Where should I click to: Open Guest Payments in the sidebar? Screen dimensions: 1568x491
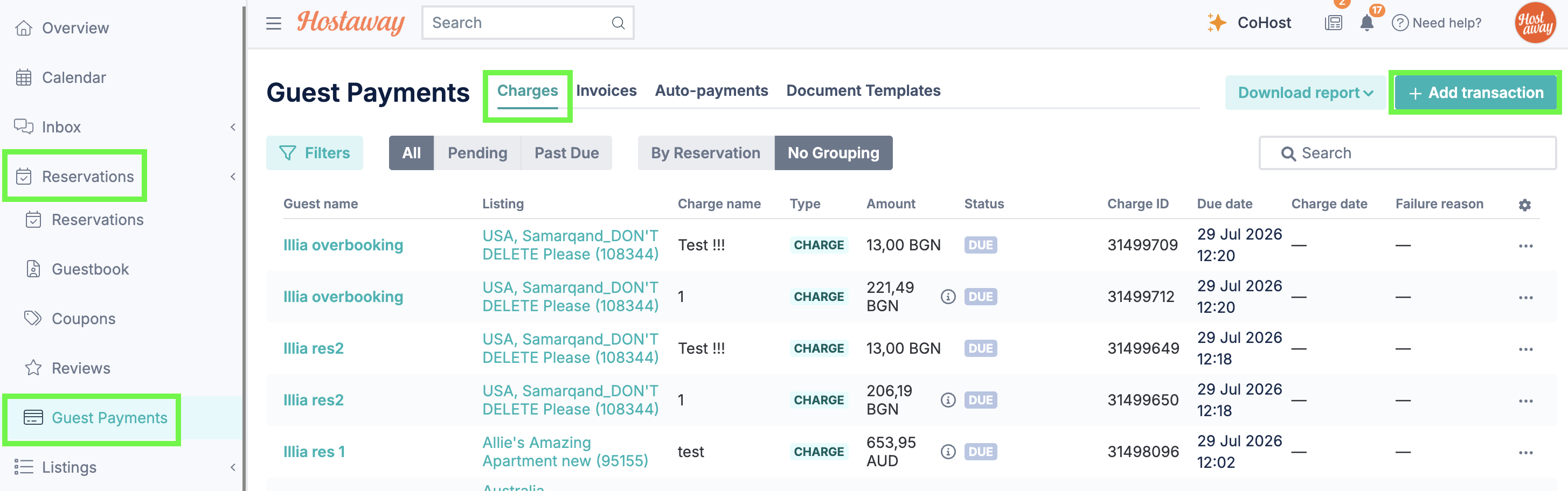click(109, 418)
